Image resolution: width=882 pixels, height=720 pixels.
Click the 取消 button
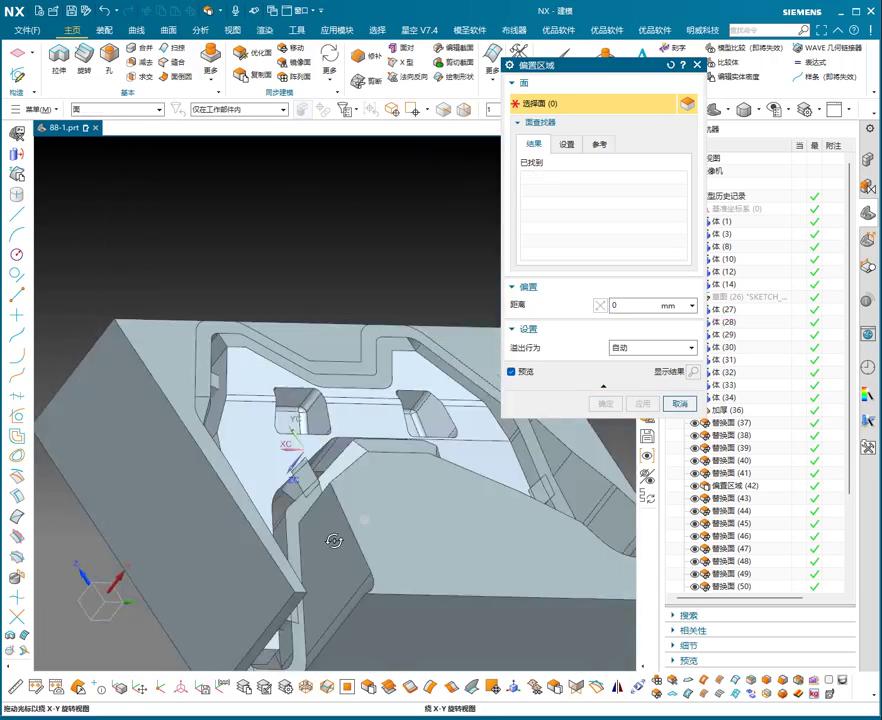[x=679, y=404]
